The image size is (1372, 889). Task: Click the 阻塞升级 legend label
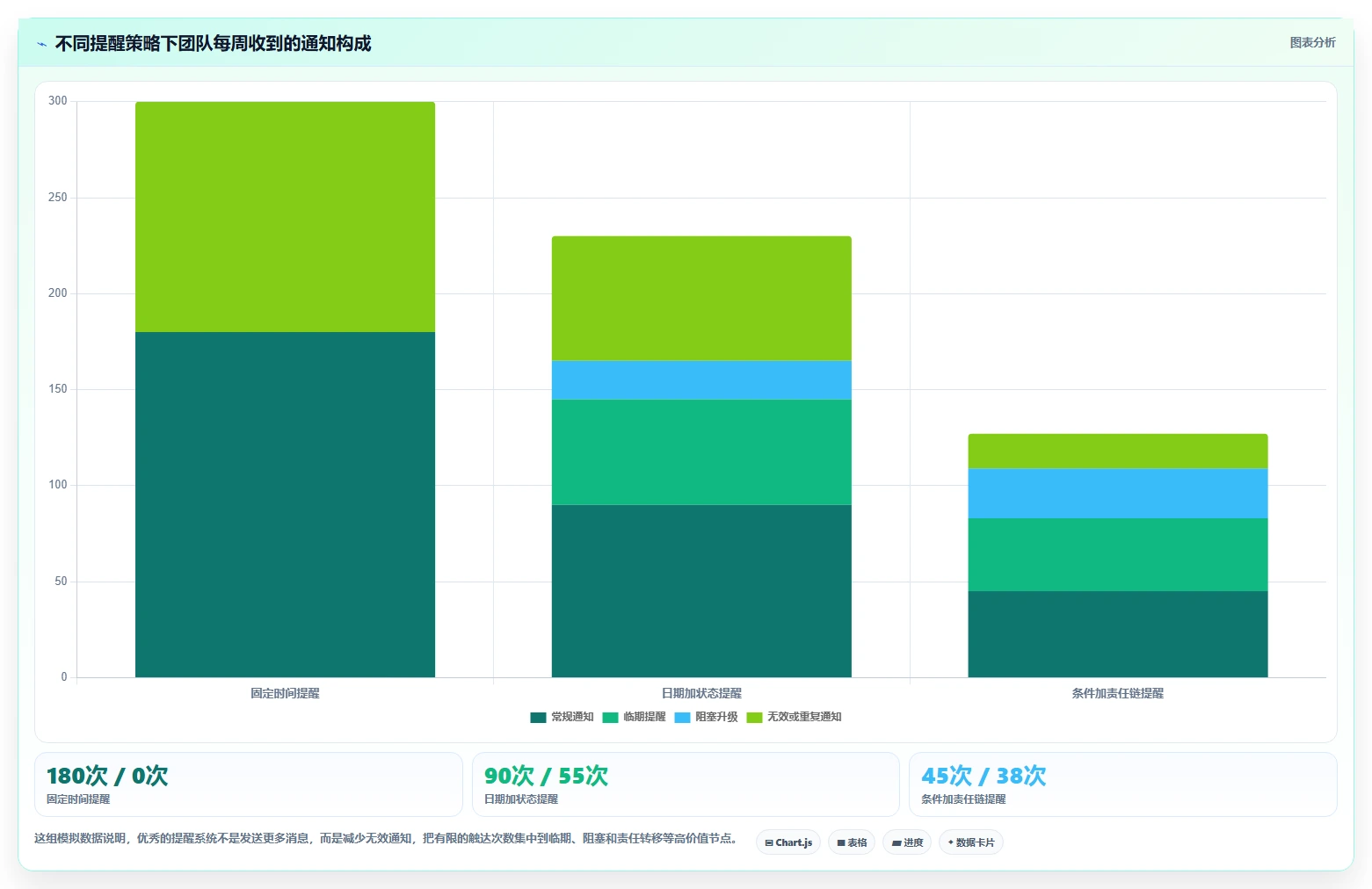pos(716,718)
